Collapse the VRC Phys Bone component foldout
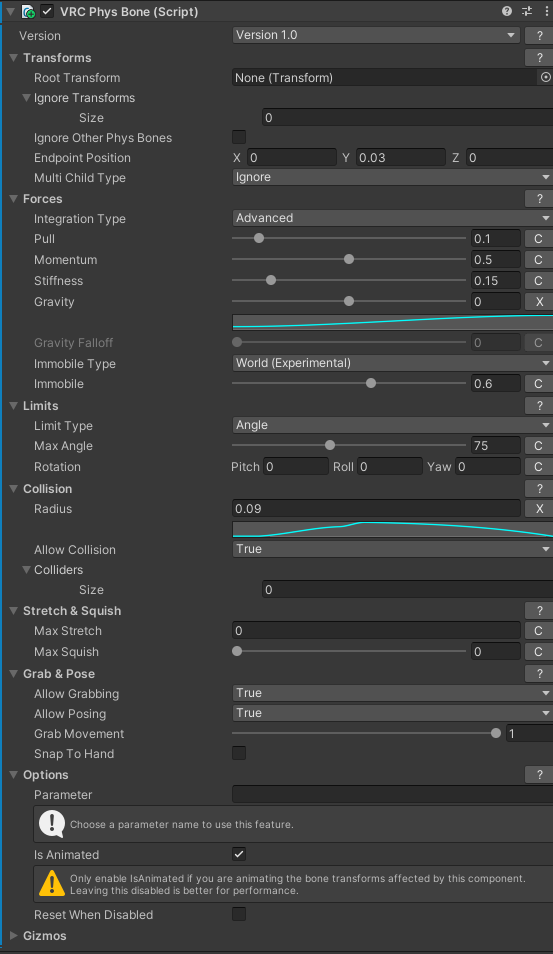Viewport: 553px width, 954px height. pos(10,12)
